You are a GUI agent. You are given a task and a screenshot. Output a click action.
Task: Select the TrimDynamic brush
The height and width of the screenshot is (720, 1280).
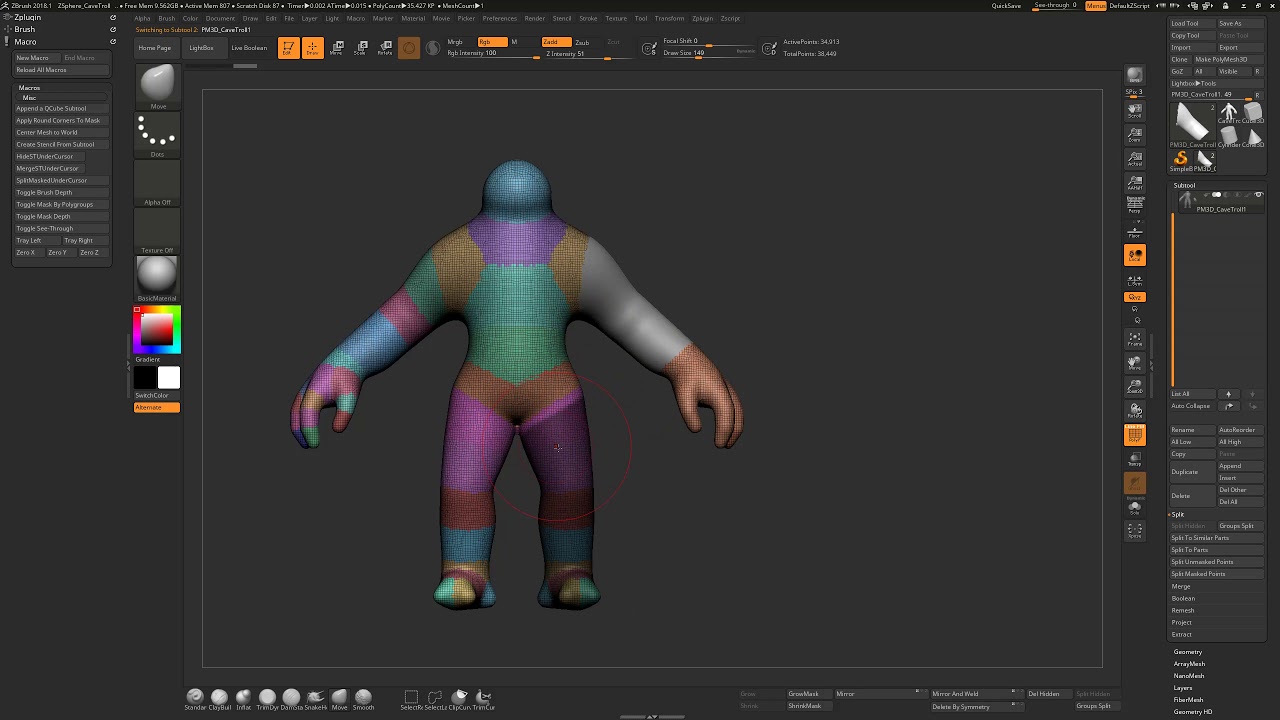click(267, 699)
